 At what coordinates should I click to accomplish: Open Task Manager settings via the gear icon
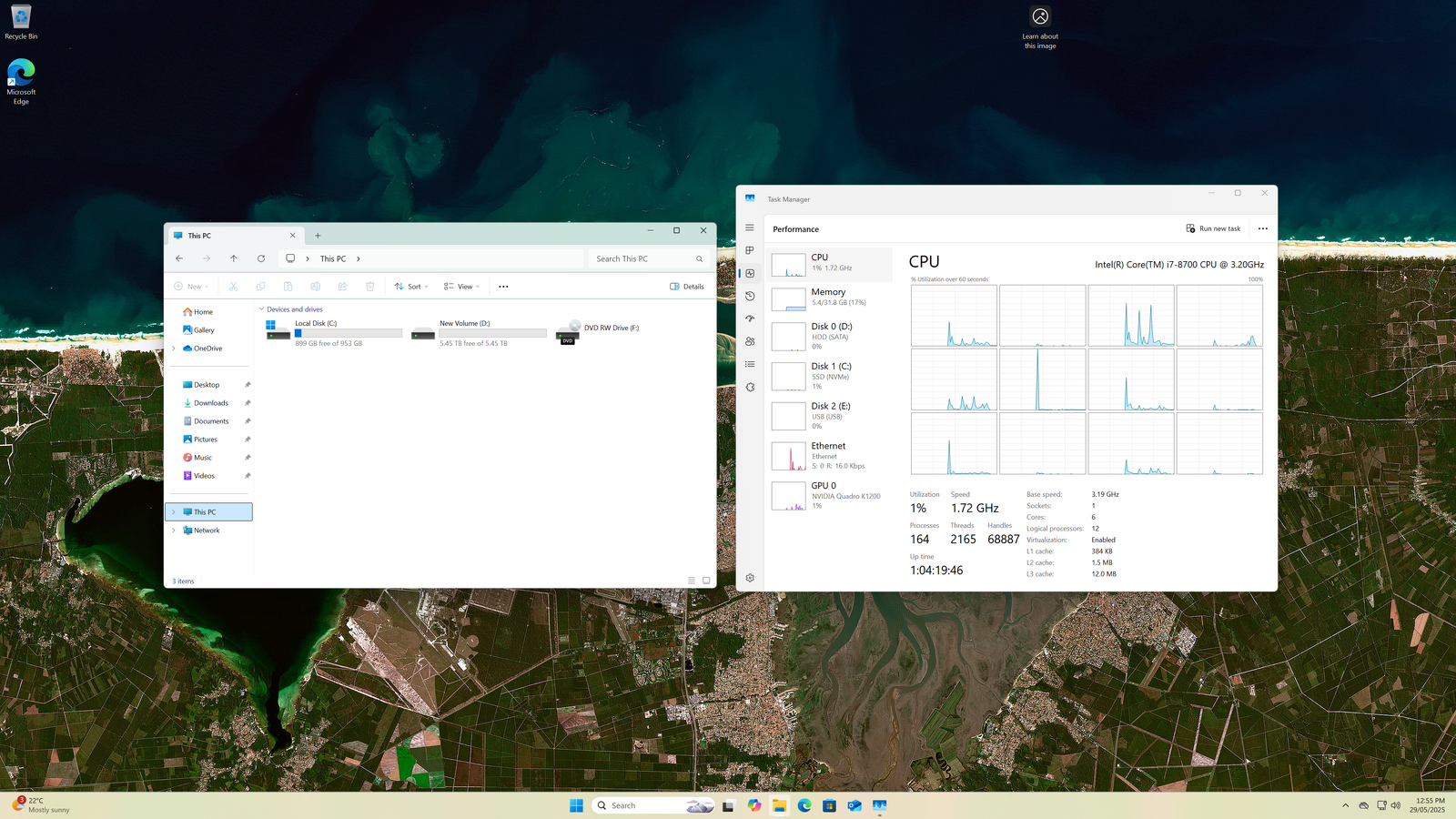pyautogui.click(x=750, y=578)
